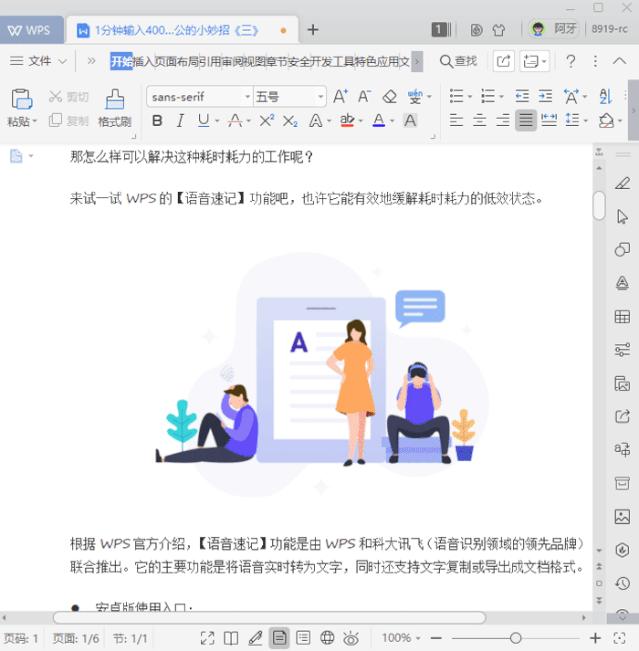Apply bulleted list formatting
The height and width of the screenshot is (651, 639).
coord(456,96)
